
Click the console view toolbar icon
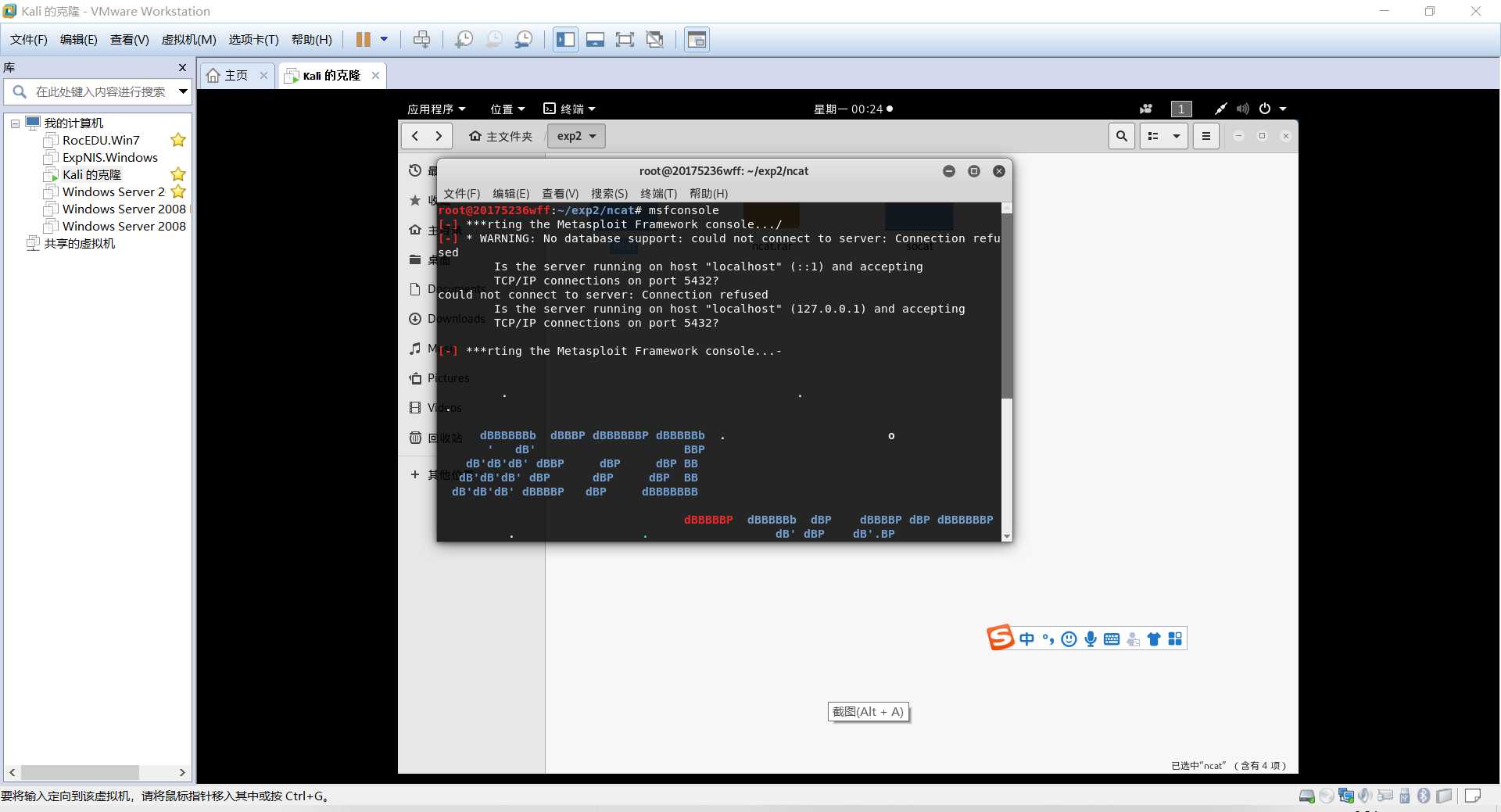point(697,39)
